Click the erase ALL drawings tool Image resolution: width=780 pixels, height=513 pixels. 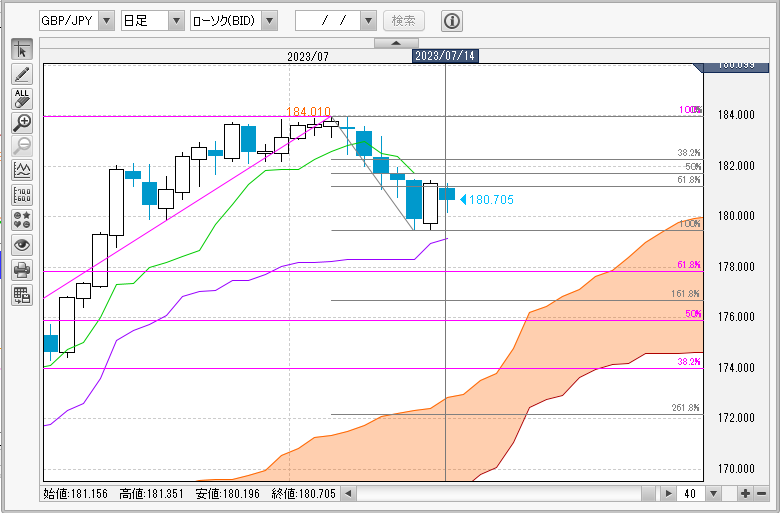click(22, 99)
